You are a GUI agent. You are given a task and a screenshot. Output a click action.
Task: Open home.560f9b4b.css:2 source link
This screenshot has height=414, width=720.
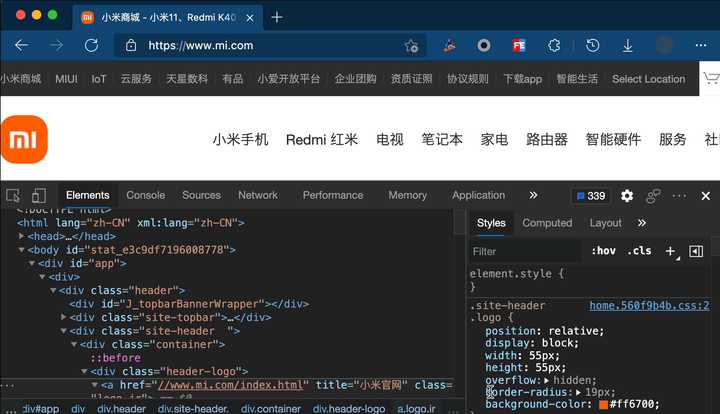[649, 306]
